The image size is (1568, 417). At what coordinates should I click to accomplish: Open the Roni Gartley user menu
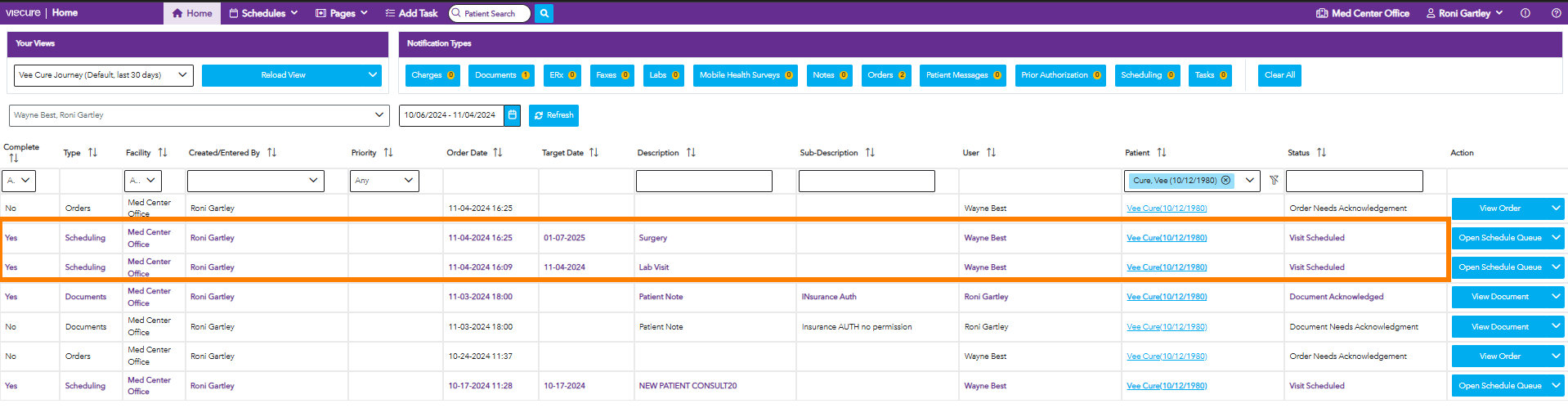click(1464, 13)
